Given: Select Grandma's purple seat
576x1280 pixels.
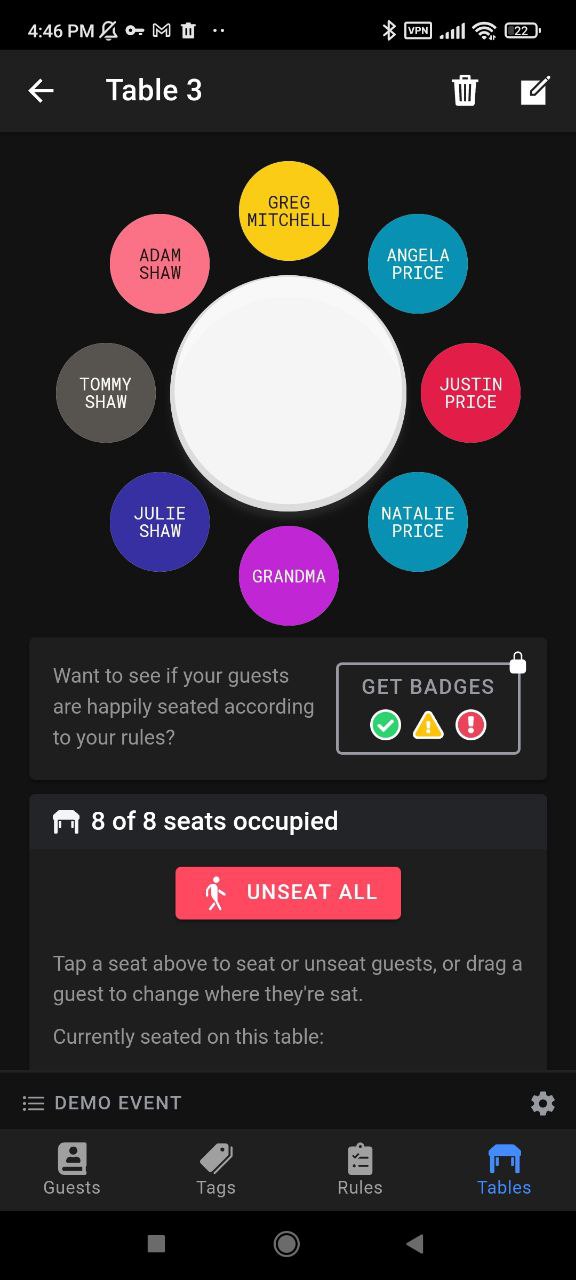Looking at the screenshot, I should coord(289,576).
